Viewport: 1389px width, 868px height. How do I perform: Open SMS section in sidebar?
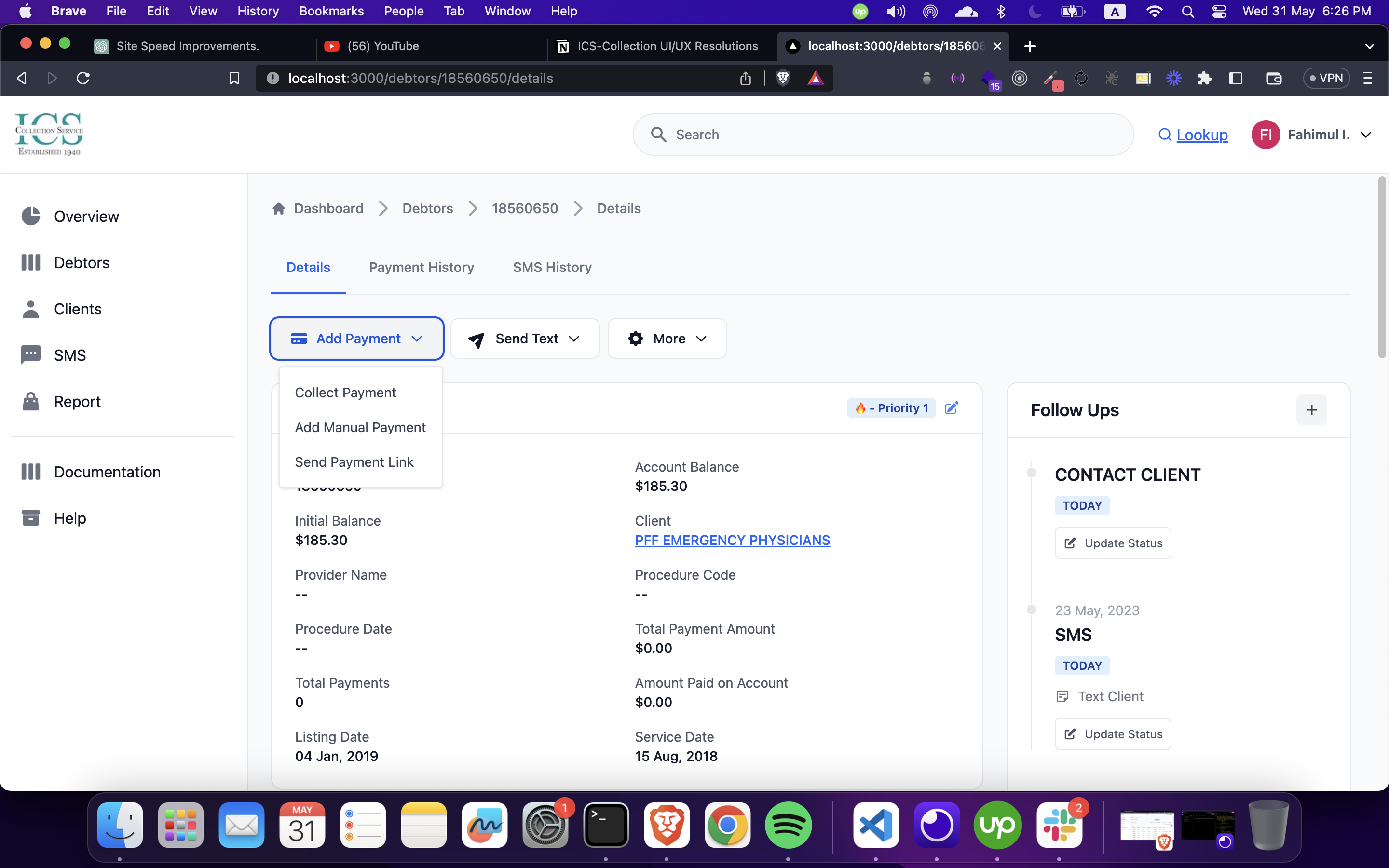[x=69, y=355]
